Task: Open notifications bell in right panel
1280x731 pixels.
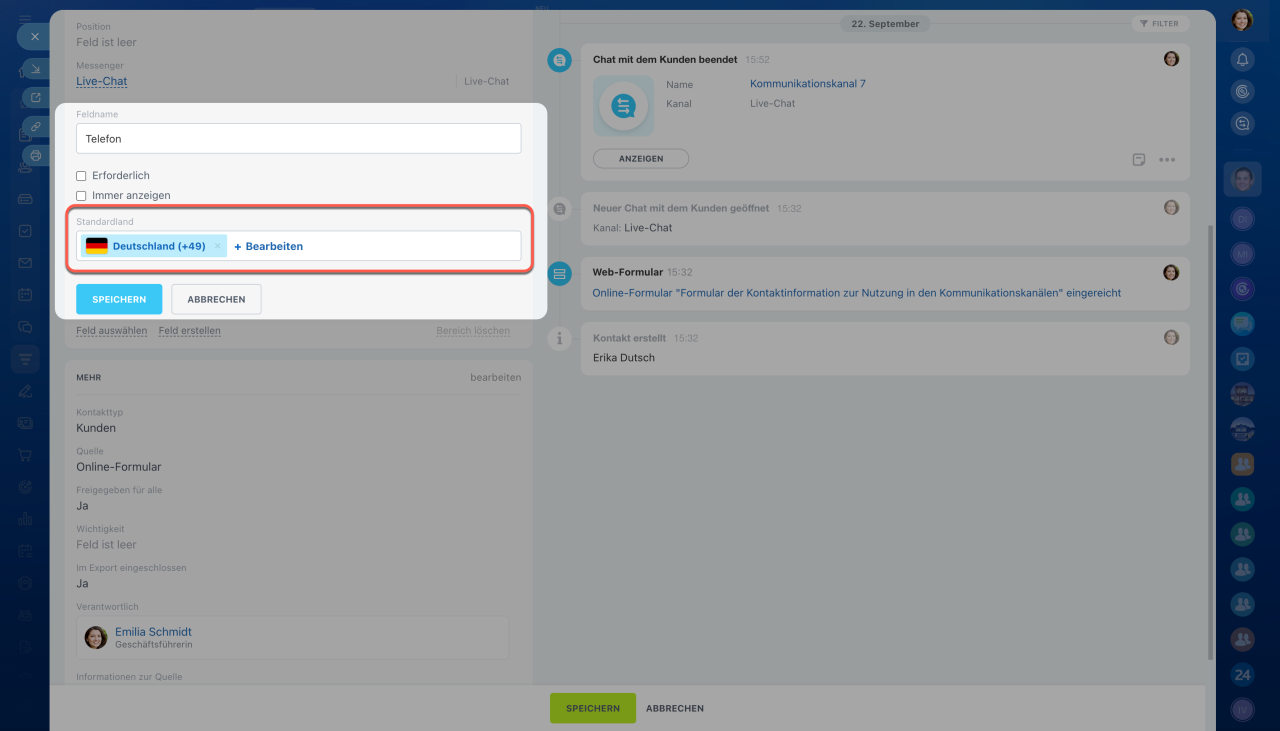Action: pyautogui.click(x=1243, y=60)
